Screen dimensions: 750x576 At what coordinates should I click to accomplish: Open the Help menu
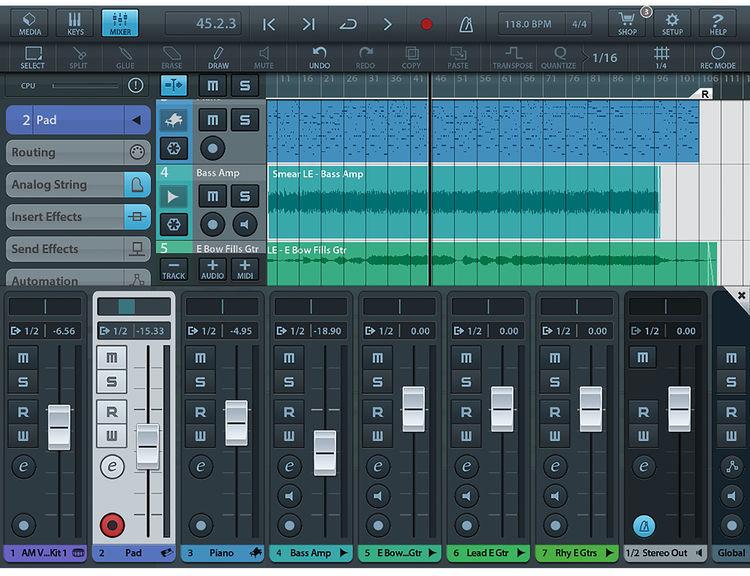pos(717,23)
